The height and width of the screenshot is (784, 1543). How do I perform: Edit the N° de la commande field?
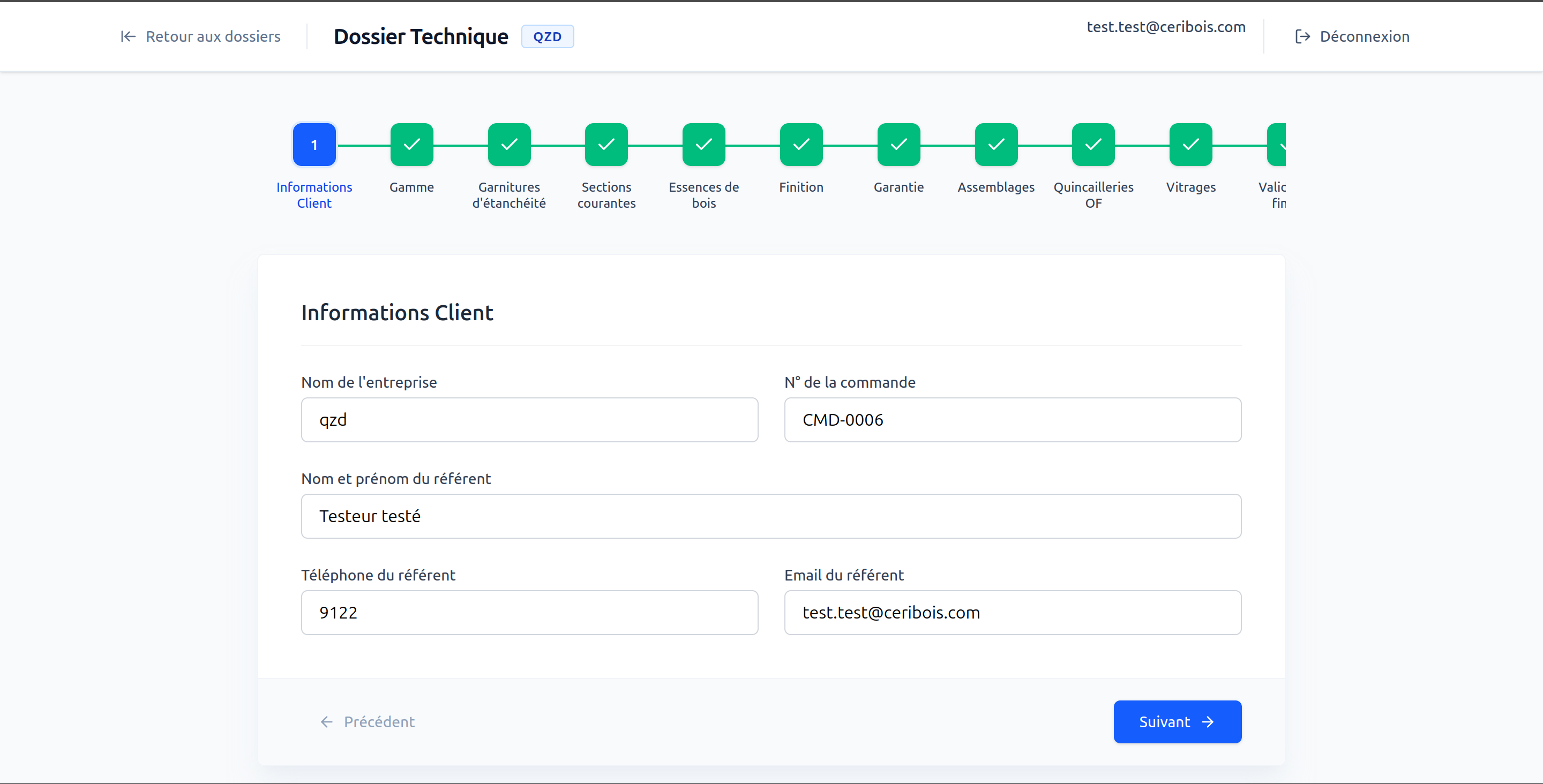(x=1013, y=420)
